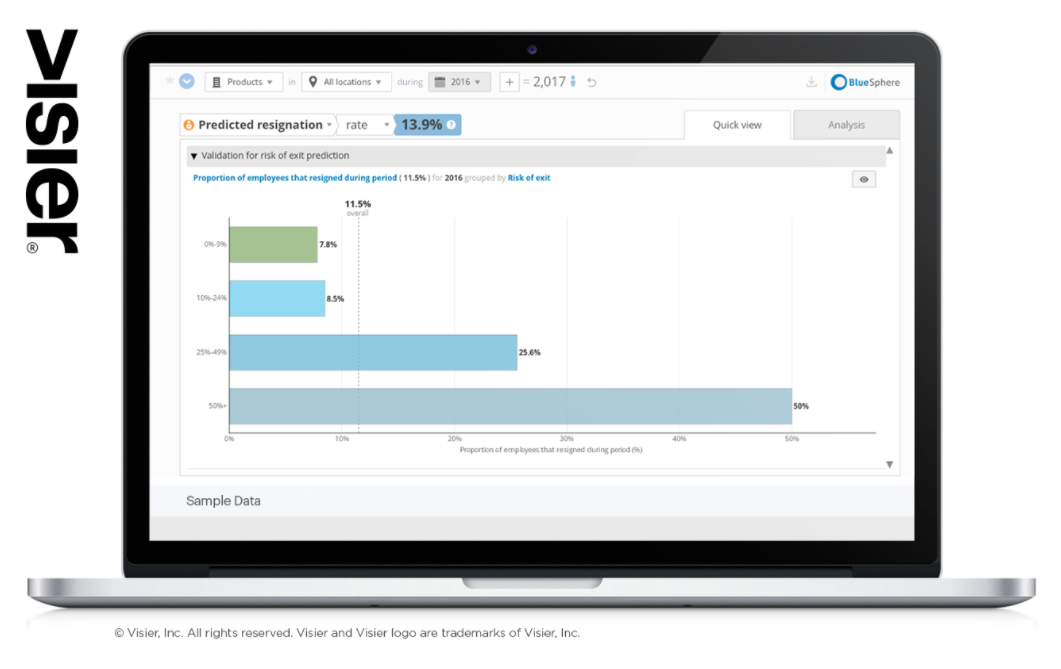Open the rate dropdown

coord(387,124)
